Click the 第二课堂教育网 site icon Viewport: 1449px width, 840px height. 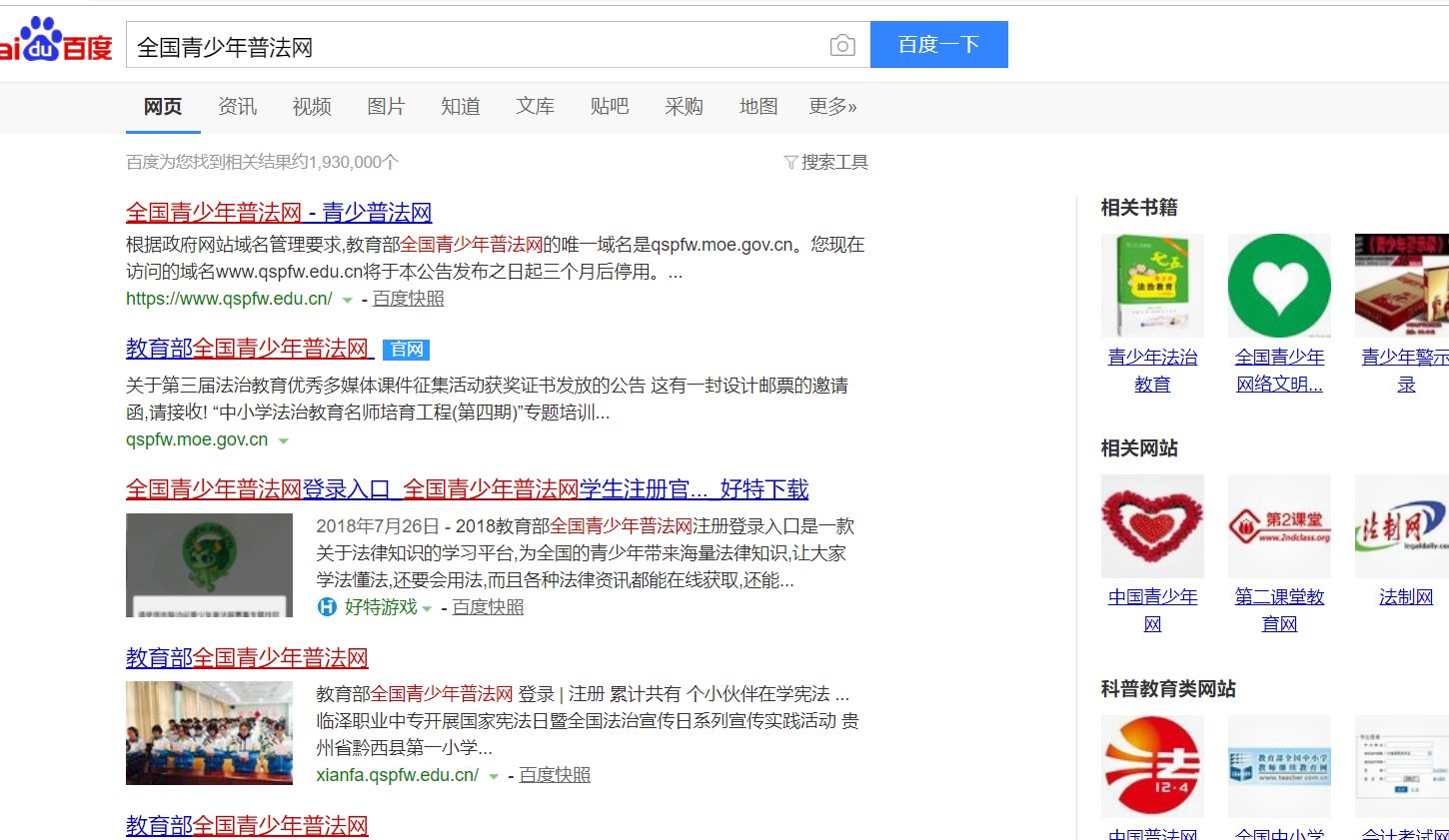pyautogui.click(x=1279, y=526)
